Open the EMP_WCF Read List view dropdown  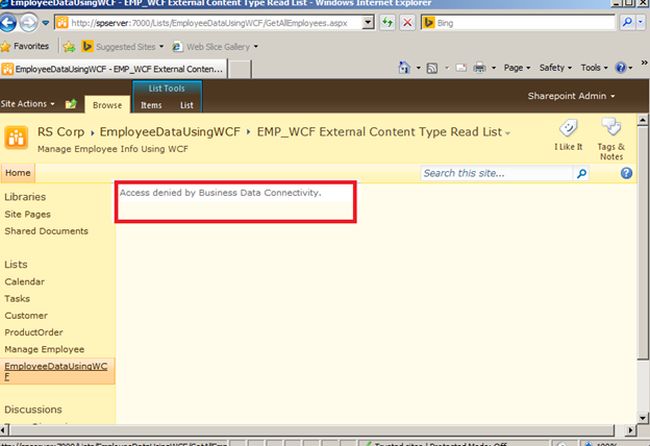pos(507,133)
